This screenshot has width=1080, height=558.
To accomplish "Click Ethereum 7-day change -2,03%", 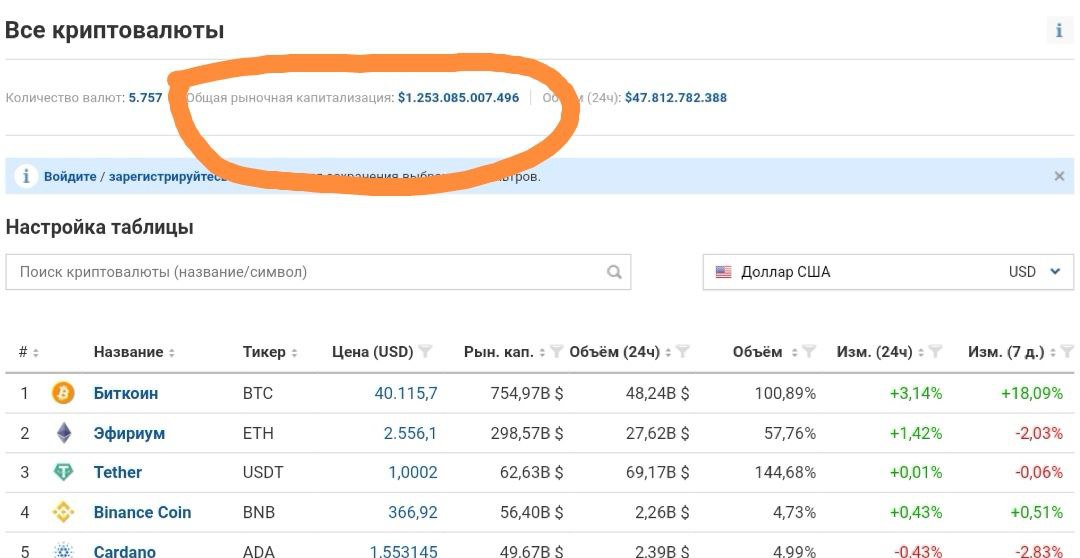I will coord(1039,433).
